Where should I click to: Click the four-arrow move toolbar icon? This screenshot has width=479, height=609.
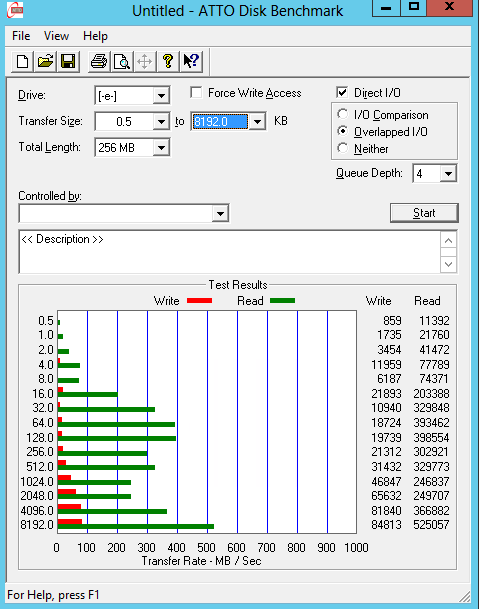point(145,61)
